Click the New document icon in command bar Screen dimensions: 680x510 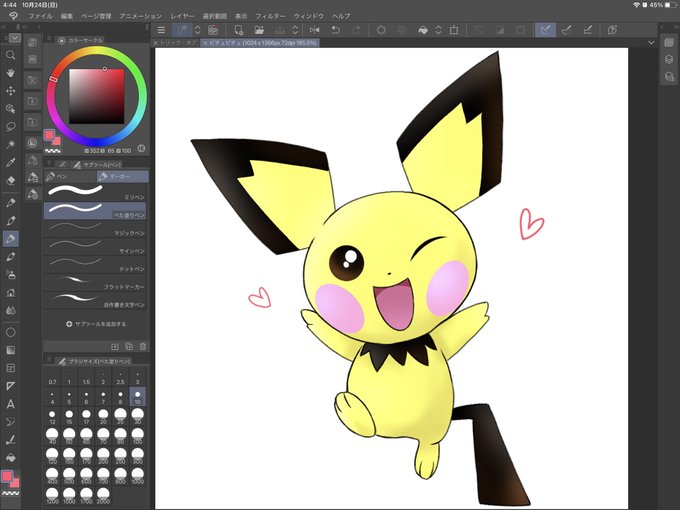coord(239,30)
